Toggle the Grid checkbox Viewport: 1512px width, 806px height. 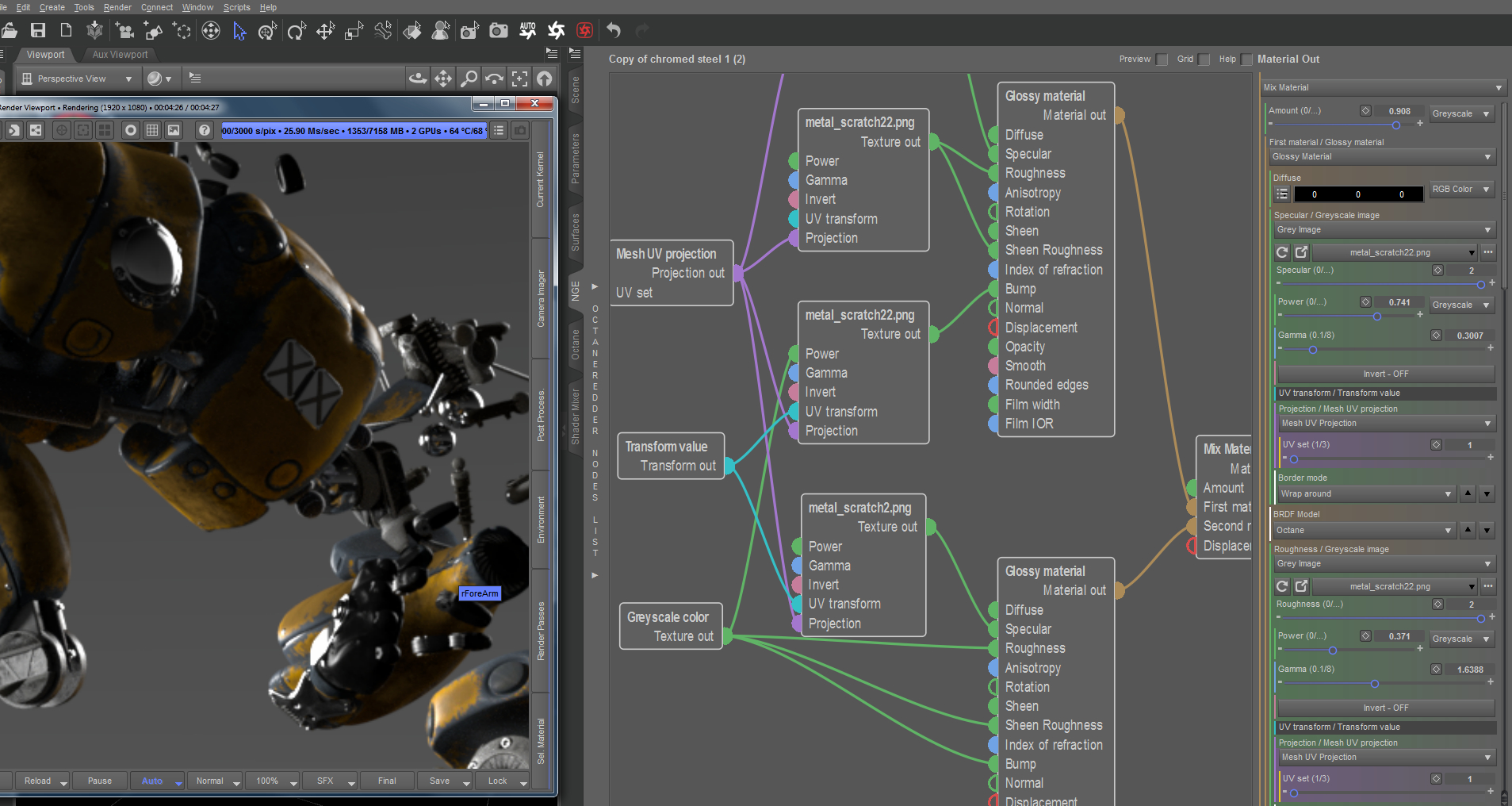click(1204, 59)
